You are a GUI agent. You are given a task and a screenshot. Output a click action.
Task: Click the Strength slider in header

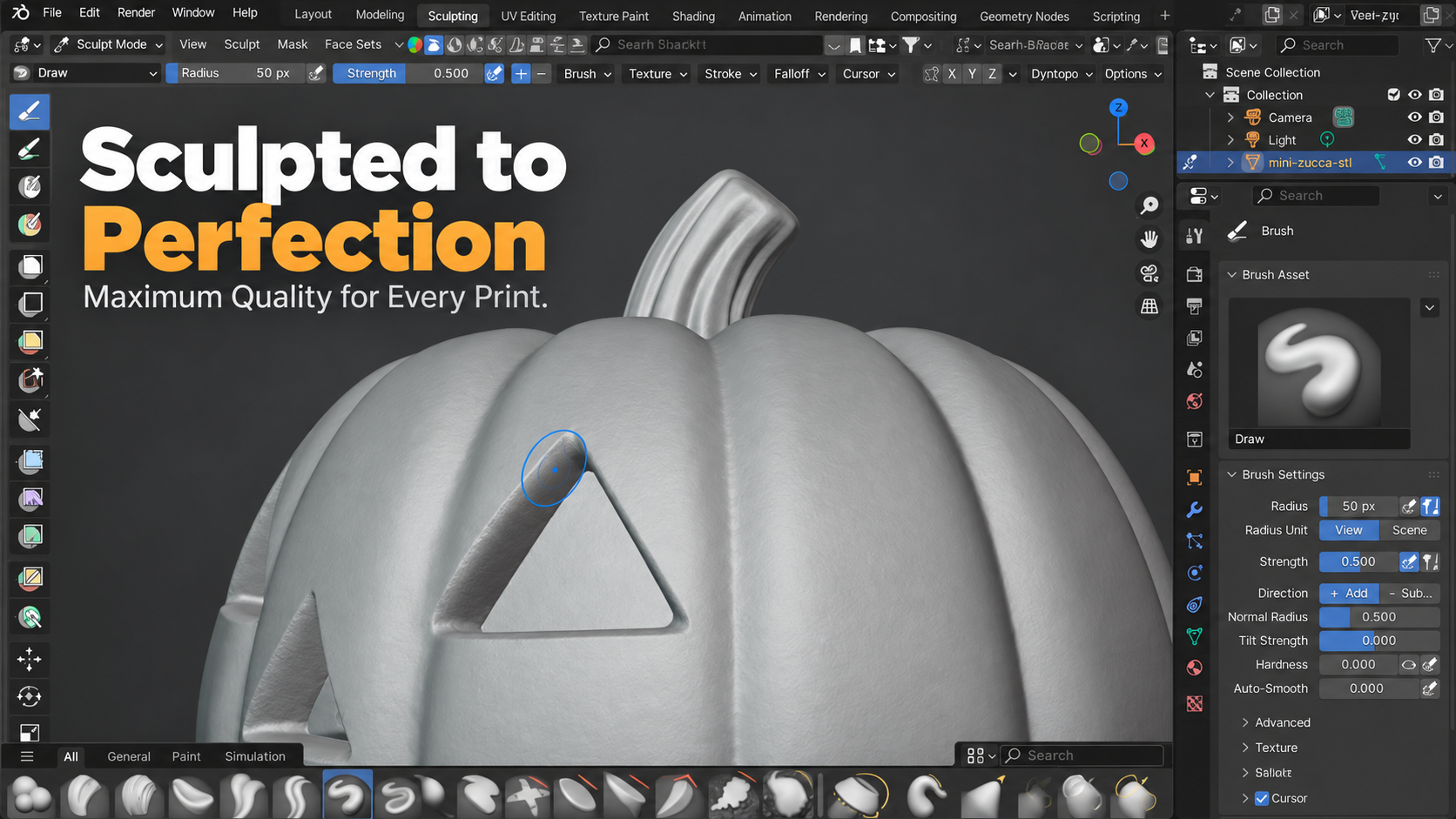point(408,73)
